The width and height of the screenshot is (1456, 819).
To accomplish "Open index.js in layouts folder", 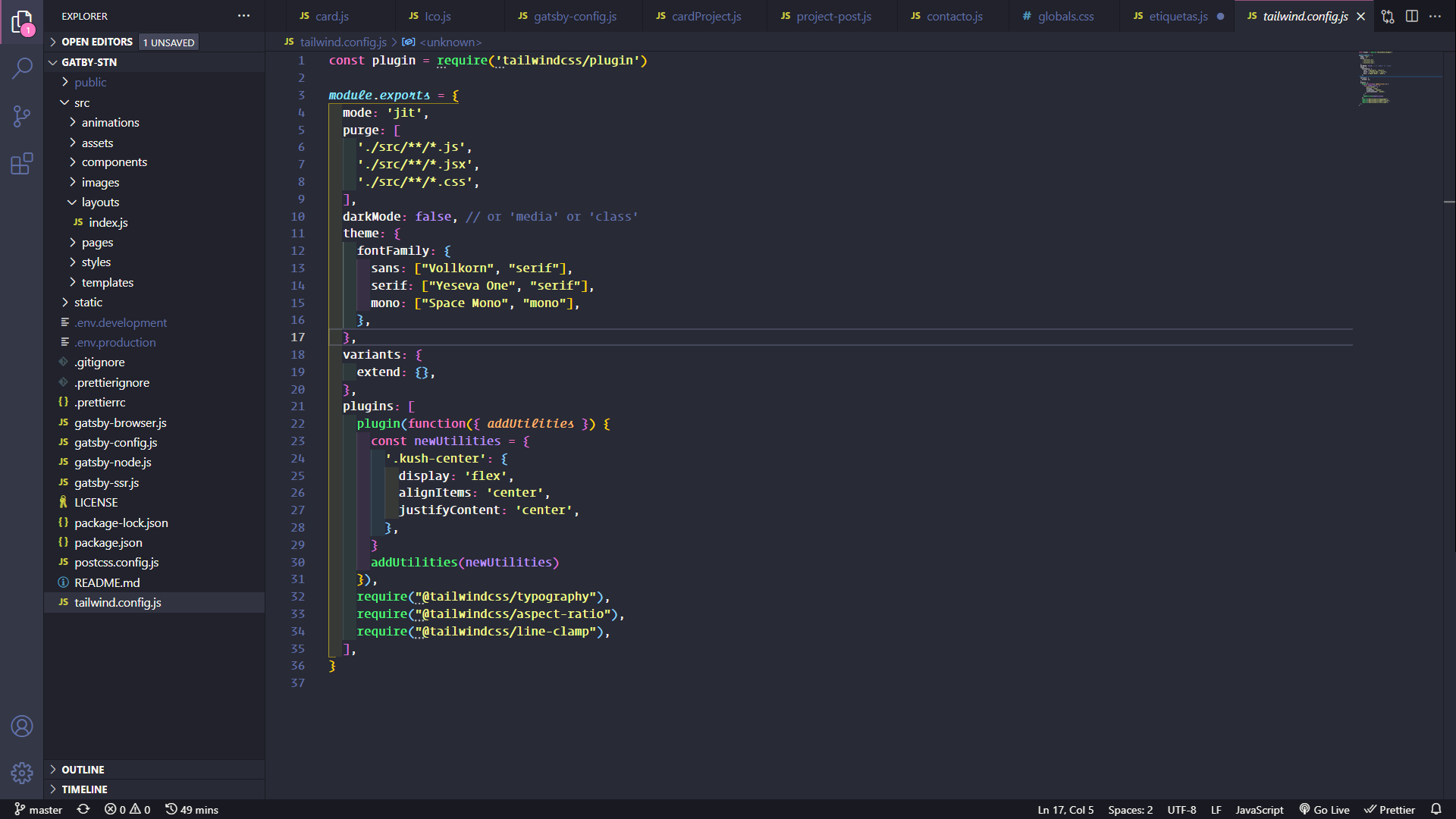I will tap(154, 222).
